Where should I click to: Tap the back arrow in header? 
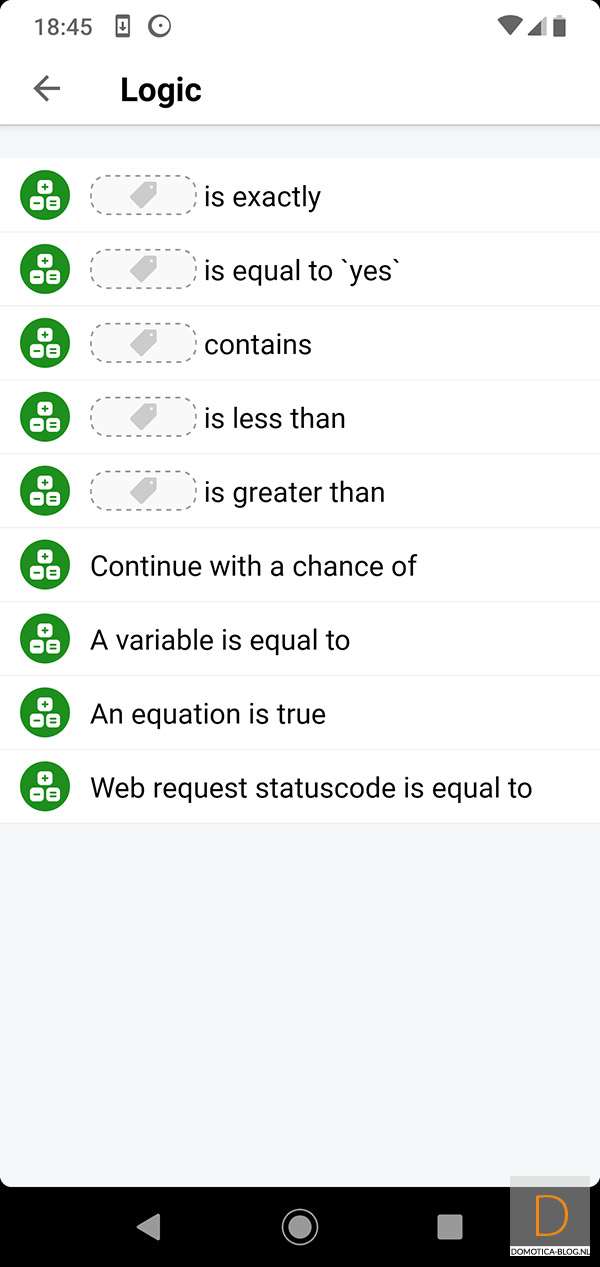47,89
